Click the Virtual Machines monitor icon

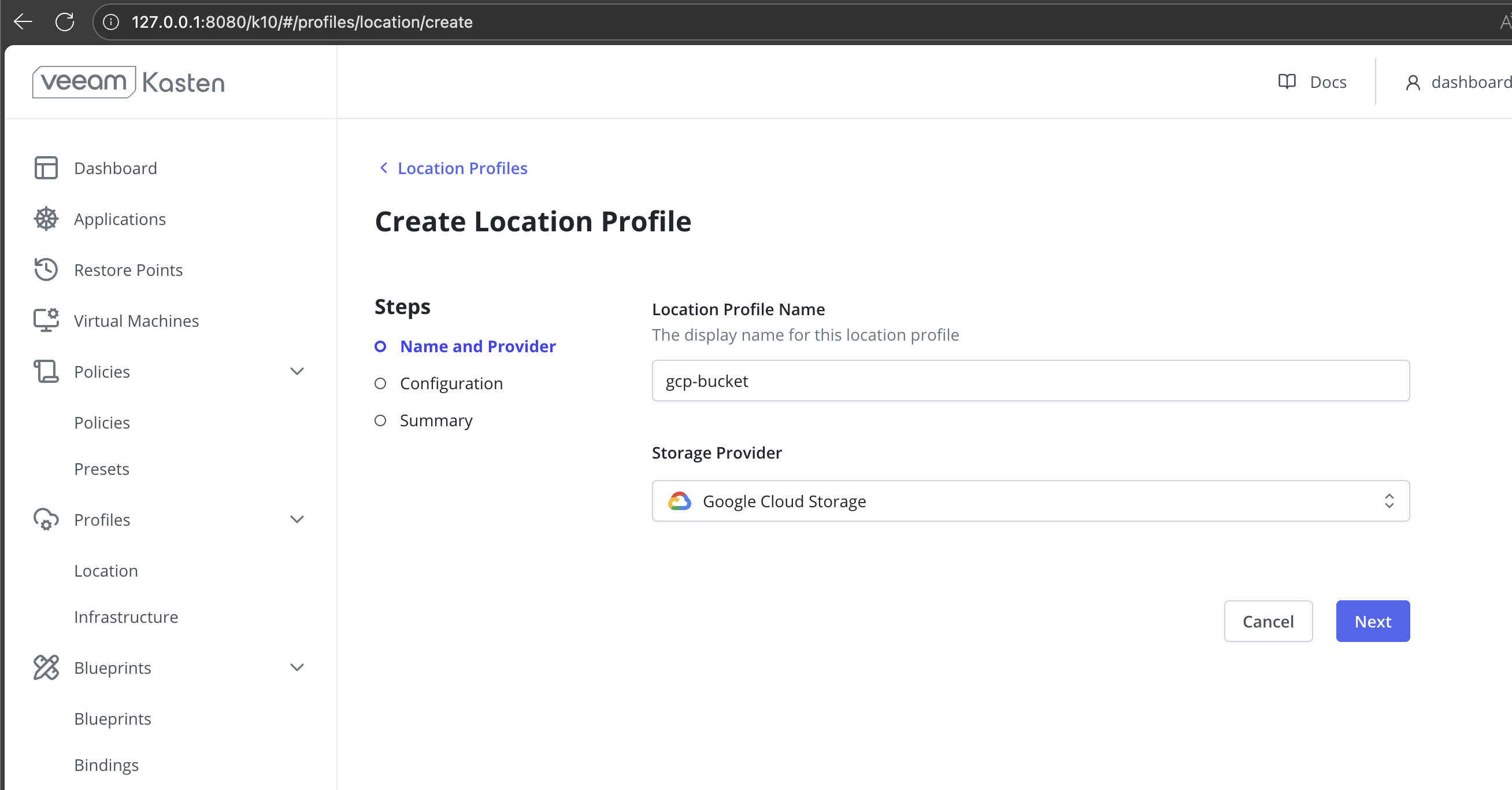(46, 320)
